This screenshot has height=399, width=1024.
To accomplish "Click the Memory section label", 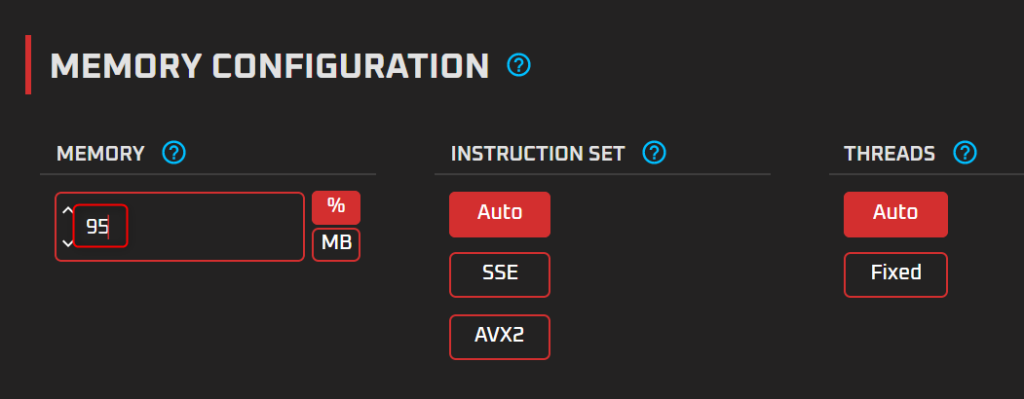I will click(x=101, y=154).
